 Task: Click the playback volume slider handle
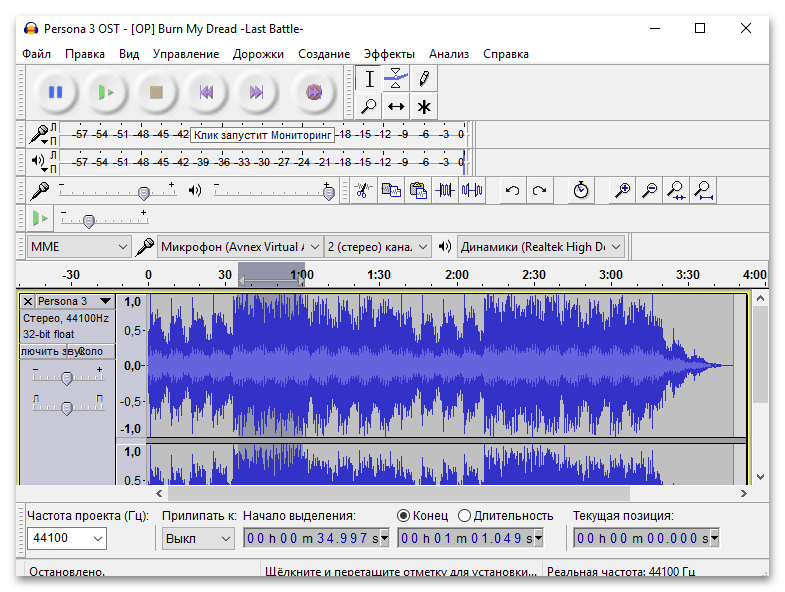[329, 193]
